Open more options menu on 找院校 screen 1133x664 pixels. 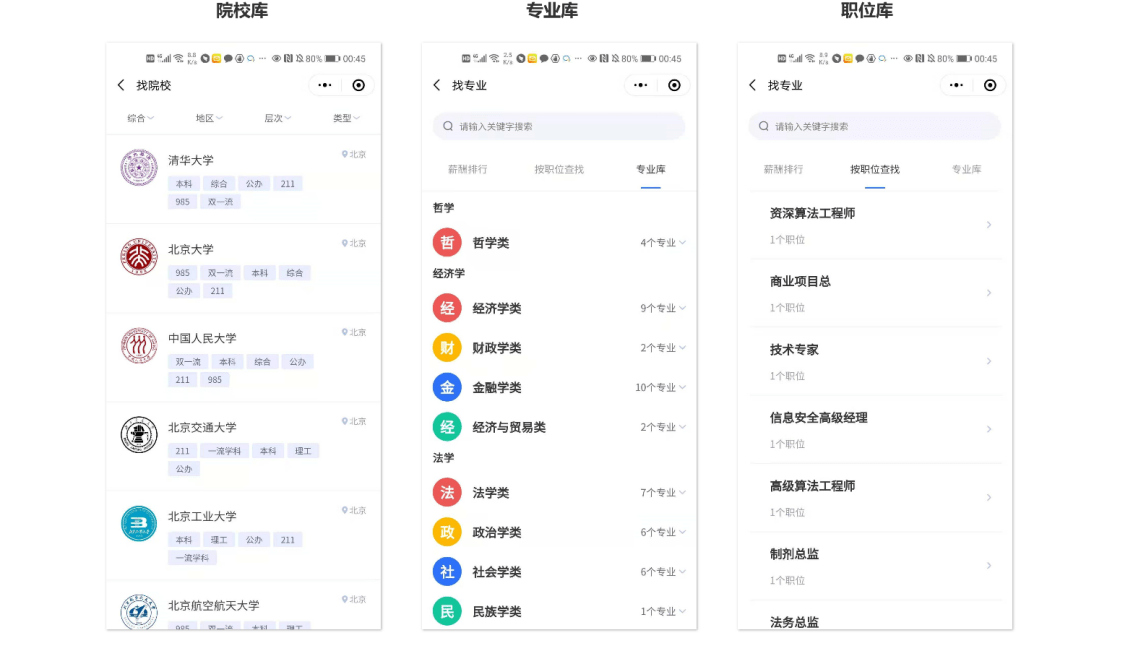(325, 85)
